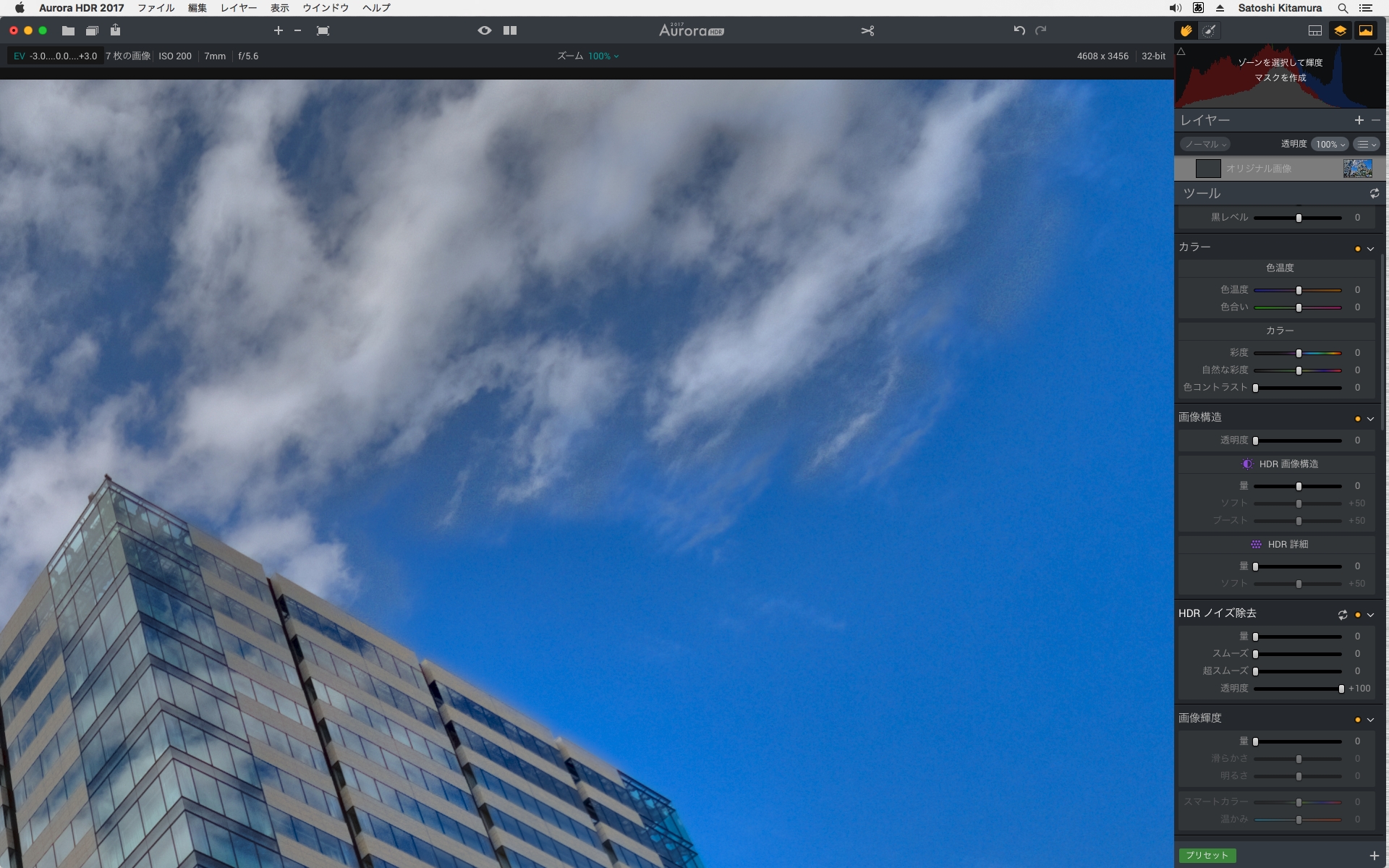
Task: Click fit-to-screen zoom icon
Action: click(x=323, y=30)
